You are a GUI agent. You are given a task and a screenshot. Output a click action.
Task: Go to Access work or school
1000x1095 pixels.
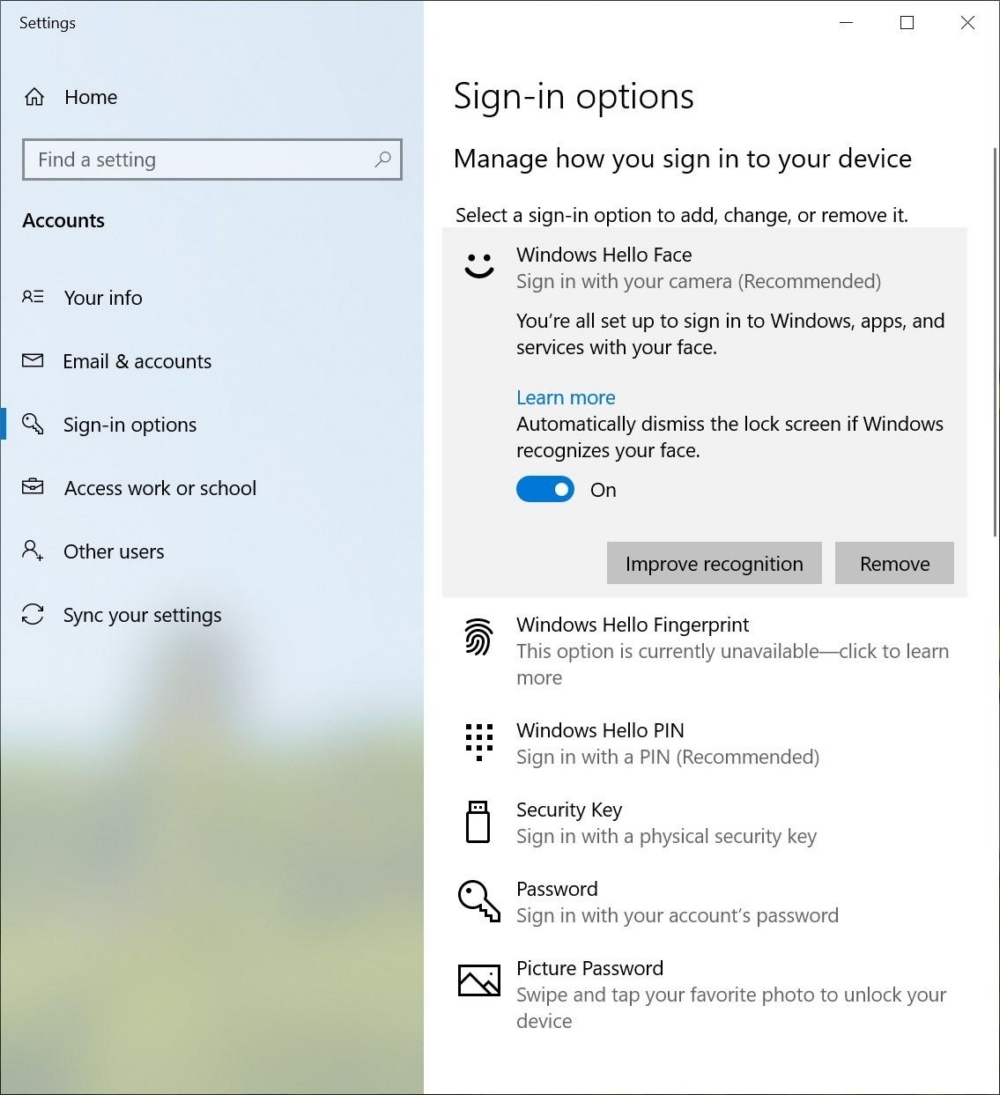[212, 488]
